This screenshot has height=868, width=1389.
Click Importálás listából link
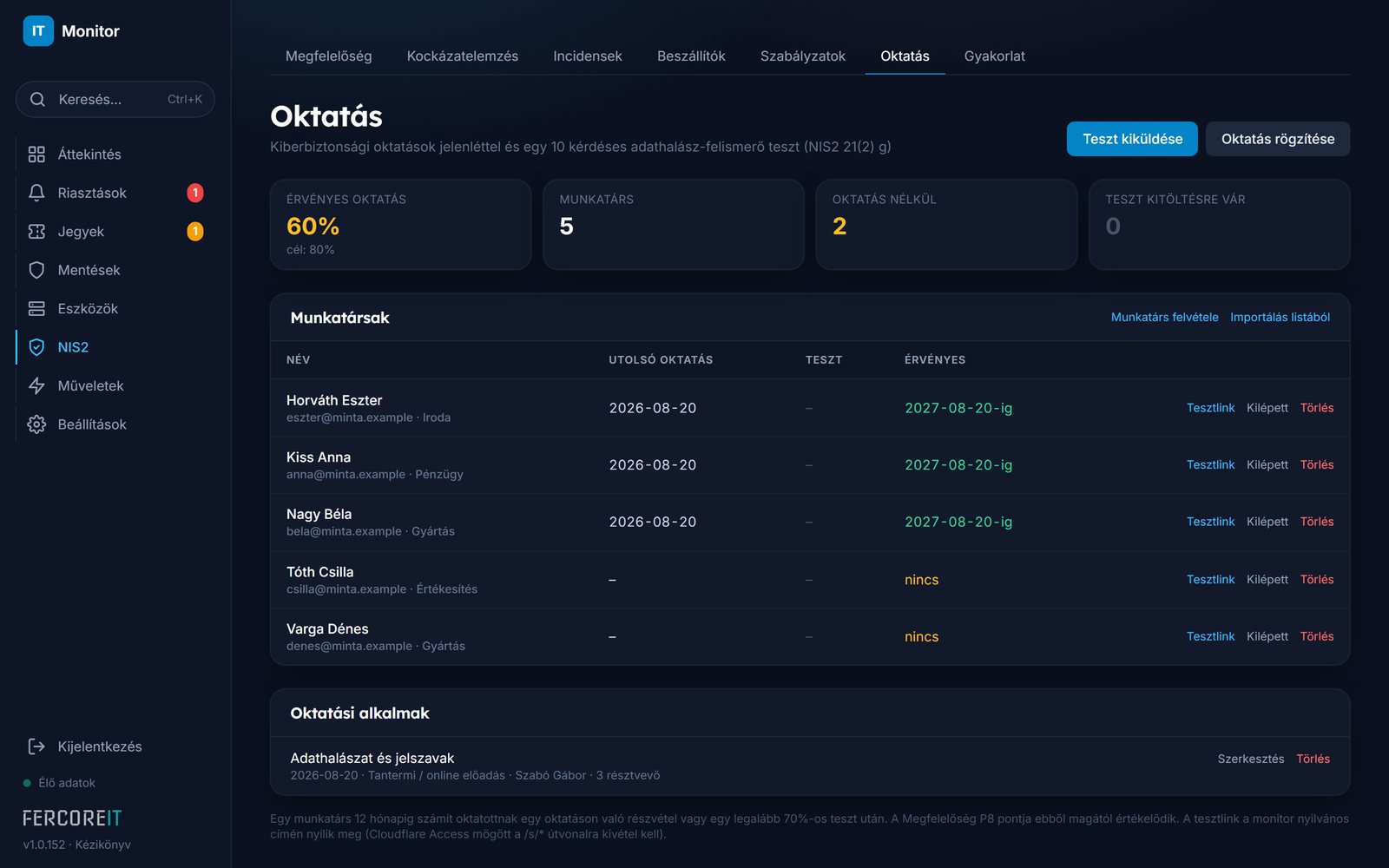[x=1280, y=318]
